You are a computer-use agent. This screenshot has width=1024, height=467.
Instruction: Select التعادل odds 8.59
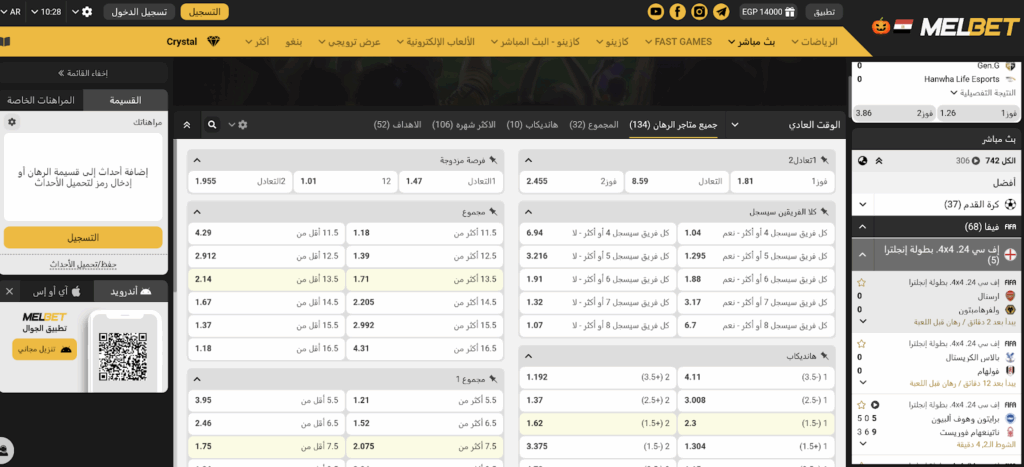[677, 182]
